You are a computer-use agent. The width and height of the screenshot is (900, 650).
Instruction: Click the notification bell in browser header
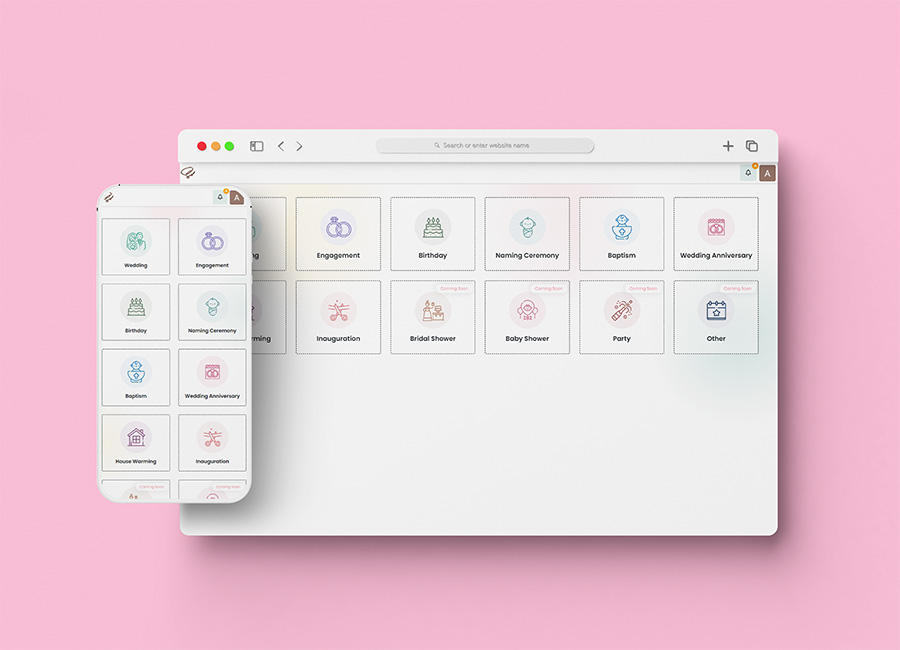[748, 173]
